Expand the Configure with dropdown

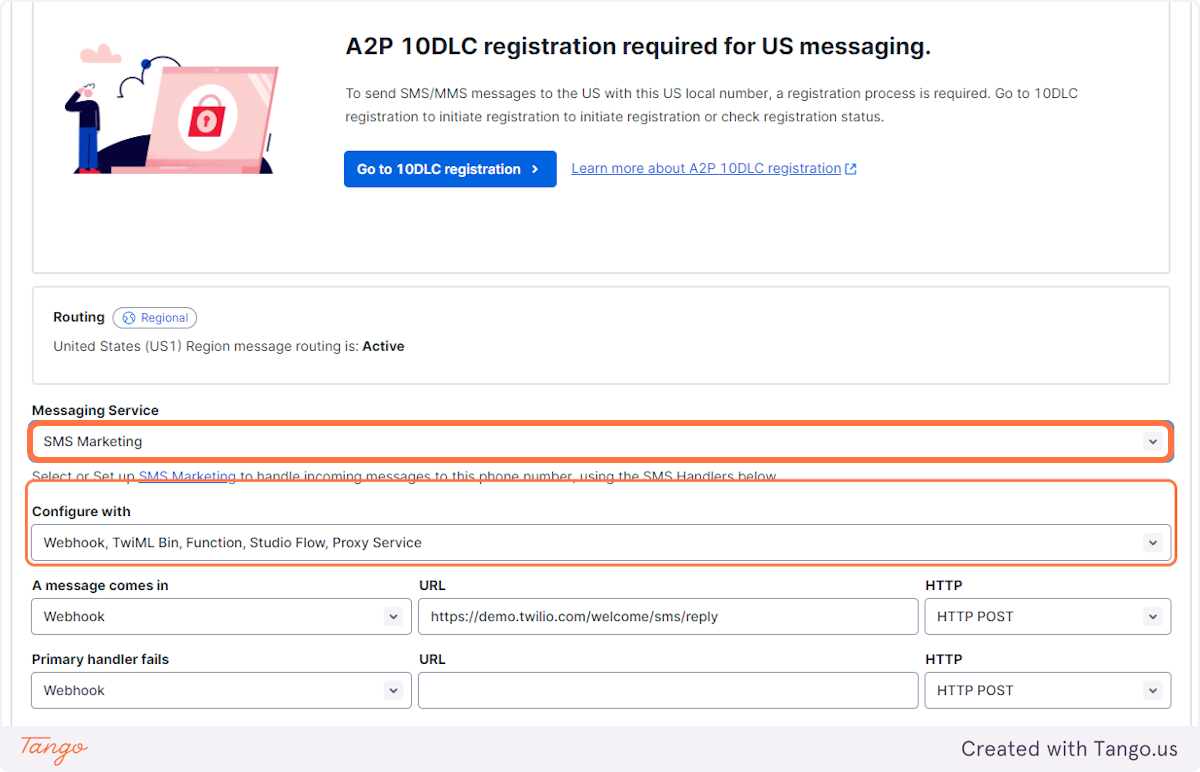(x=601, y=543)
